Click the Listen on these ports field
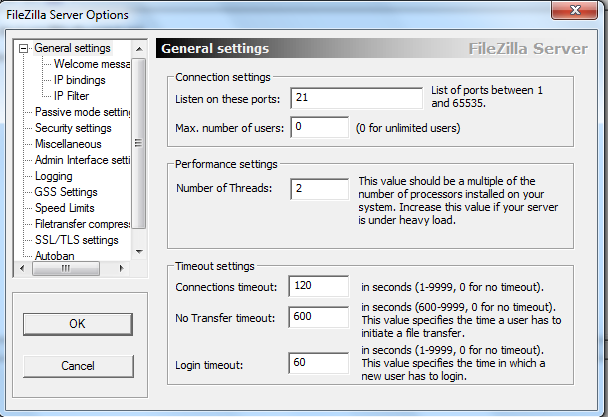This screenshot has width=608, height=417. pos(356,98)
